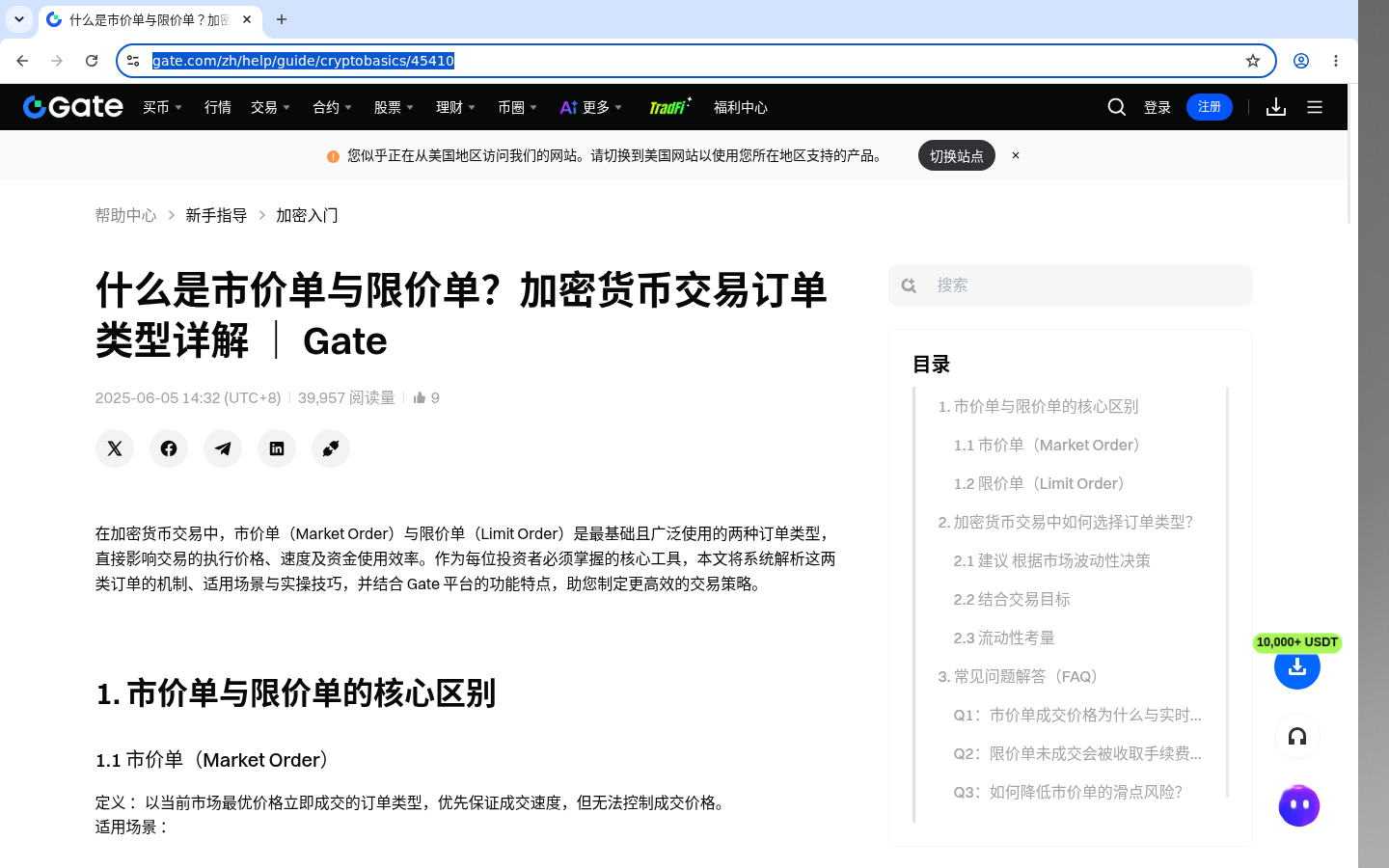This screenshot has width=1389, height=868.
Task: Expand the 股票 dropdown menu
Action: pos(395,107)
